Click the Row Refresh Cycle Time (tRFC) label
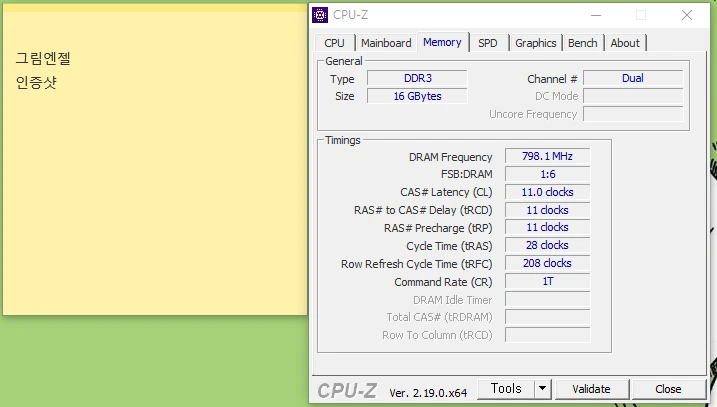Viewport: 717px width, 407px height. (x=417, y=264)
